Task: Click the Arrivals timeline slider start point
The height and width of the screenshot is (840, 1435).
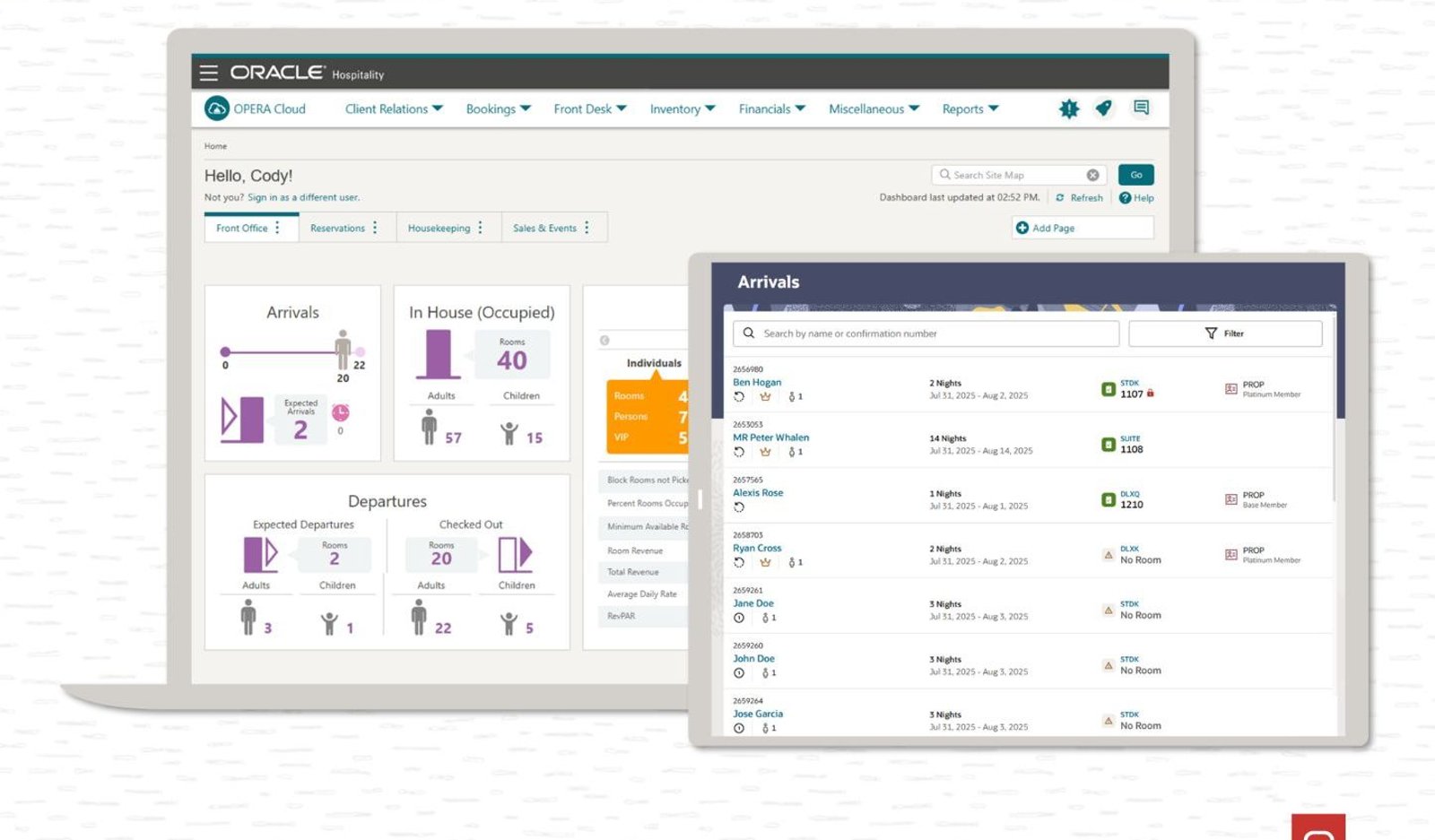Action: tap(225, 351)
